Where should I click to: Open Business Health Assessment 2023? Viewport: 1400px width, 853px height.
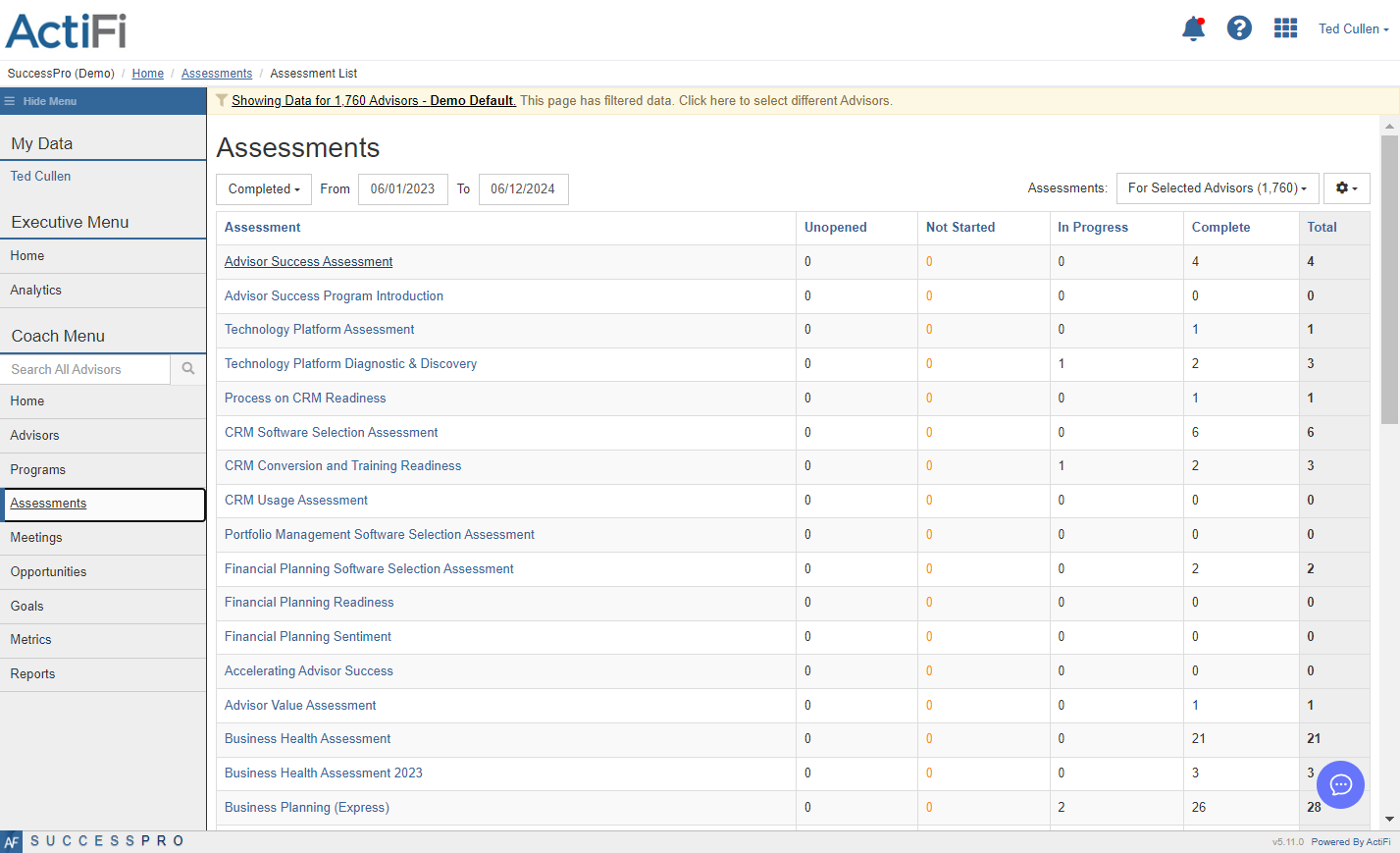click(x=324, y=773)
